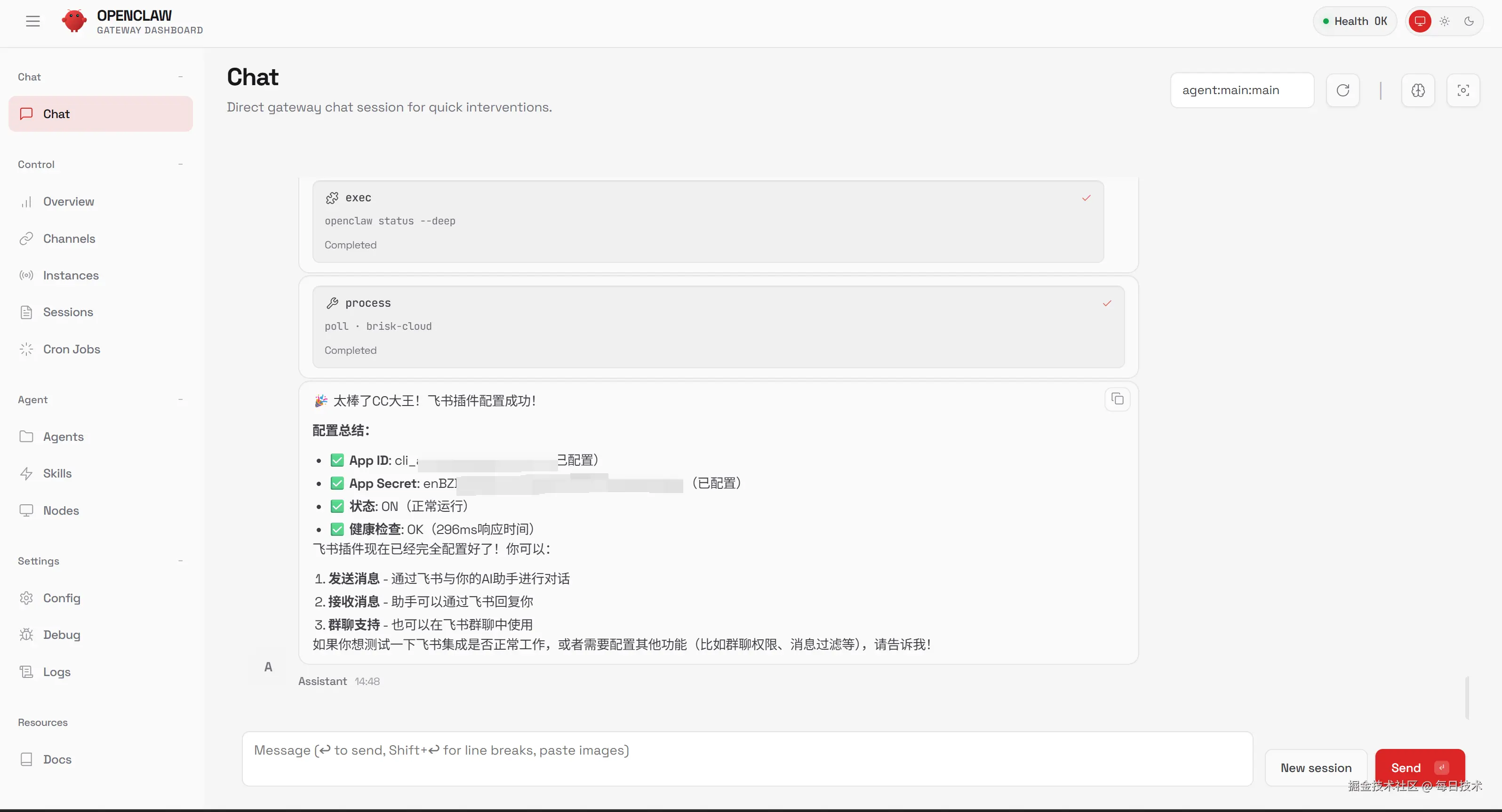The height and width of the screenshot is (812, 1502).
Task: Toggle focus mode icon
Action: tap(1463, 90)
